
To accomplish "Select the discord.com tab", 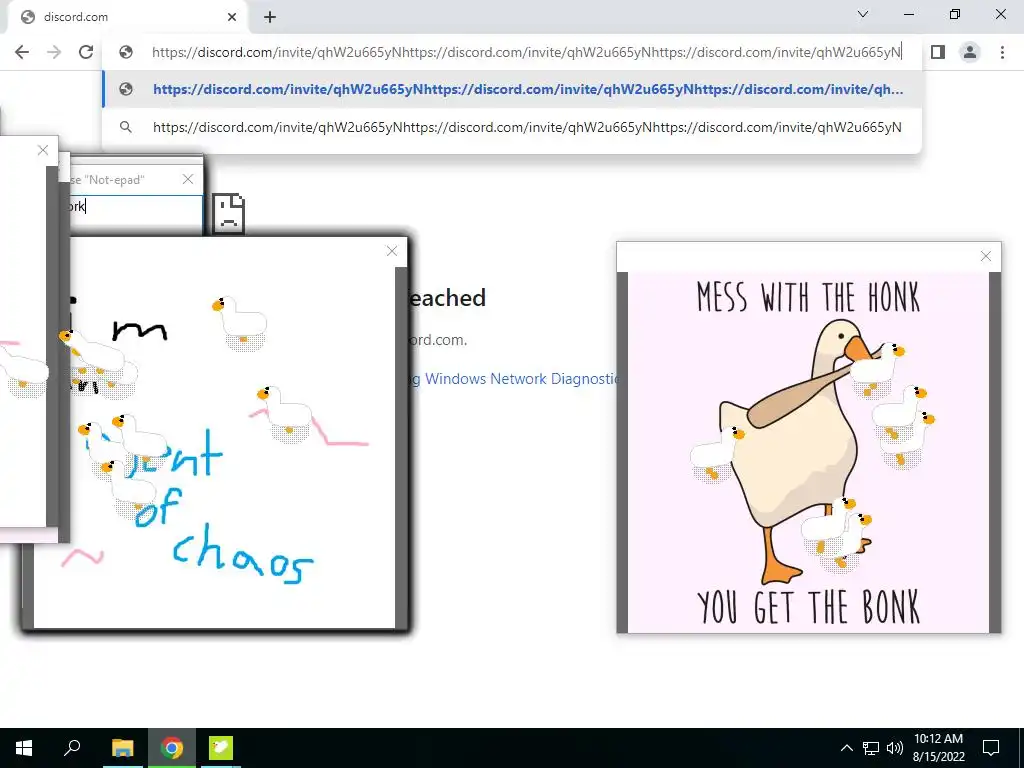I will click(127, 18).
